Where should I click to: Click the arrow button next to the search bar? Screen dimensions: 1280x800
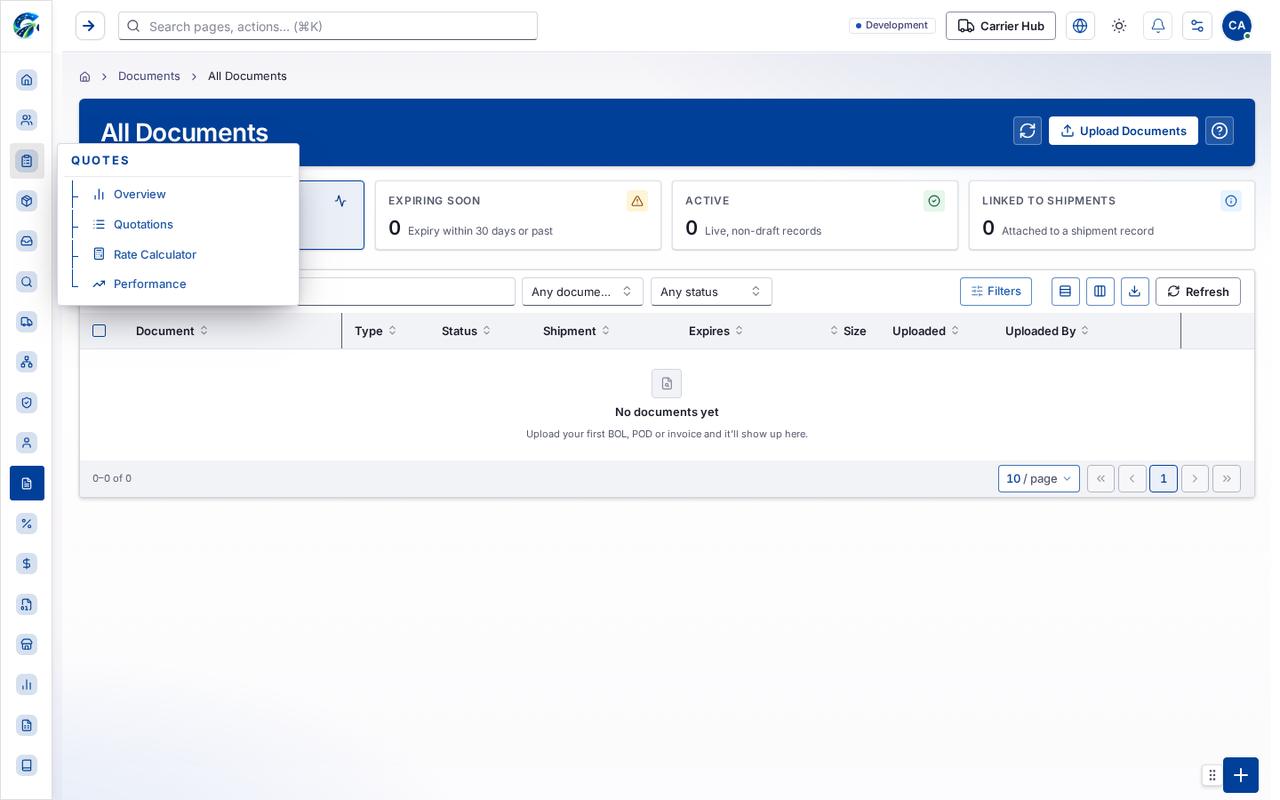[x=90, y=26]
